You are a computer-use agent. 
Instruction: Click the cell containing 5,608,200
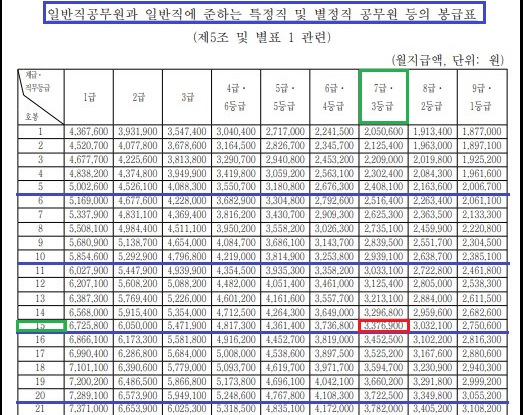point(138,284)
